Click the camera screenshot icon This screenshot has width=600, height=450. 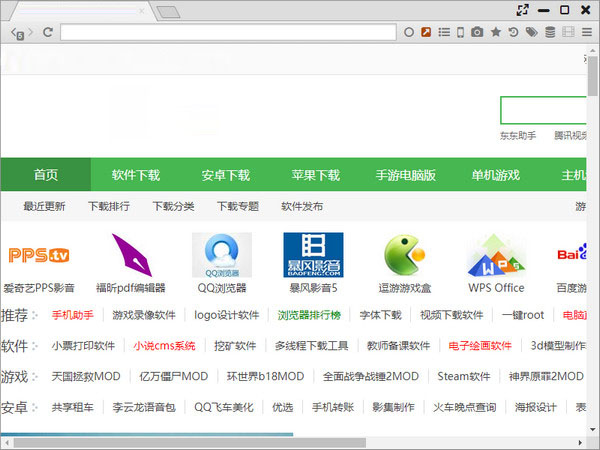click(477, 32)
